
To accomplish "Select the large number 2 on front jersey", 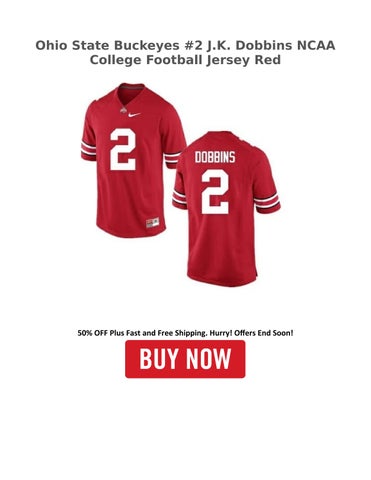I will (x=123, y=149).
